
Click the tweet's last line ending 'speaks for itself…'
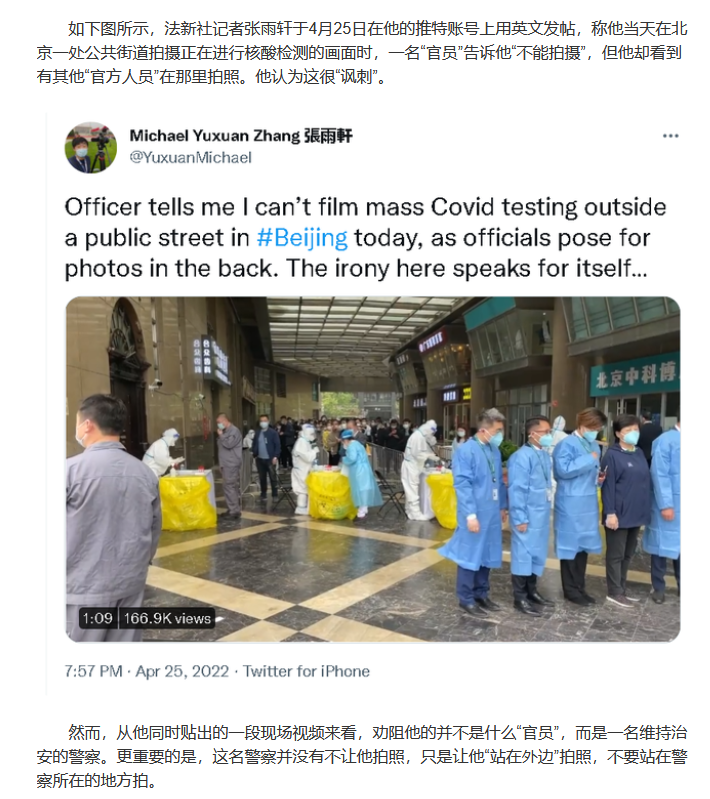click(x=356, y=269)
